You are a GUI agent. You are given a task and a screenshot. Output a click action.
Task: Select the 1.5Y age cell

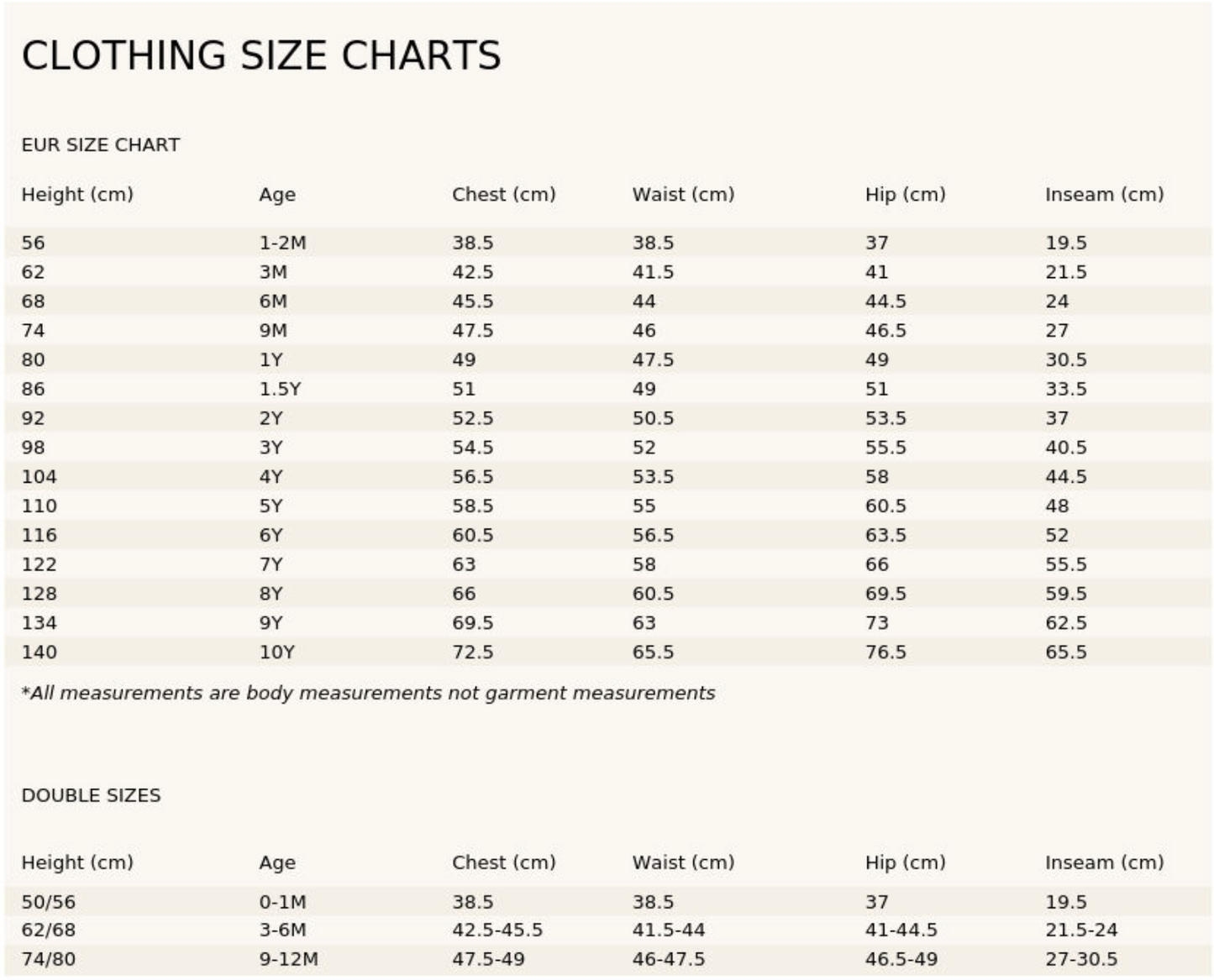(x=280, y=390)
